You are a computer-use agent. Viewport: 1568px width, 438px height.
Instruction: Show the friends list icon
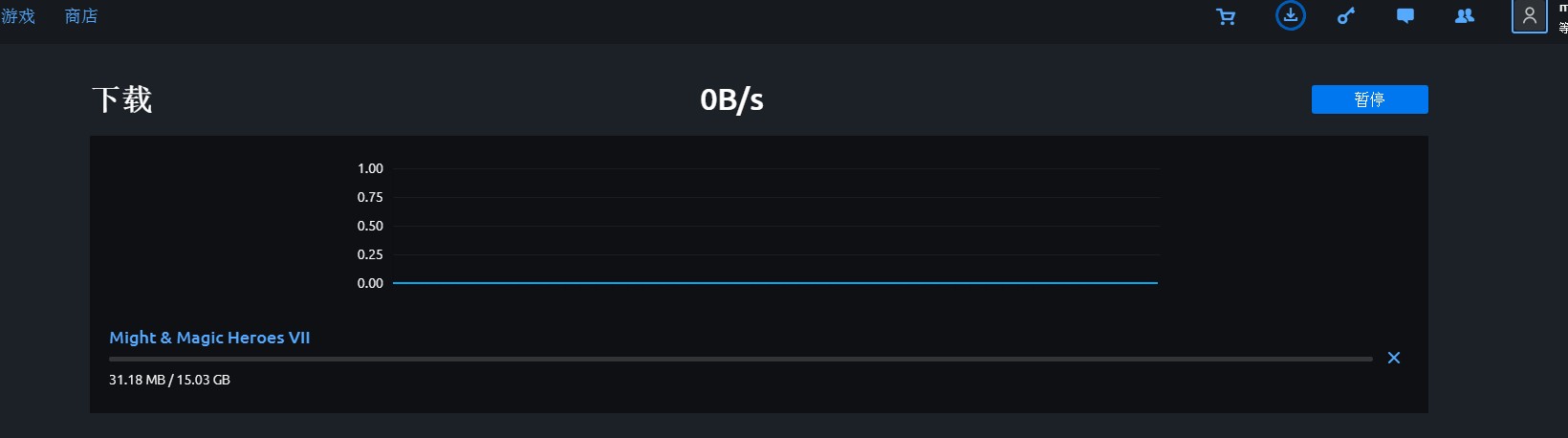coord(1464,15)
